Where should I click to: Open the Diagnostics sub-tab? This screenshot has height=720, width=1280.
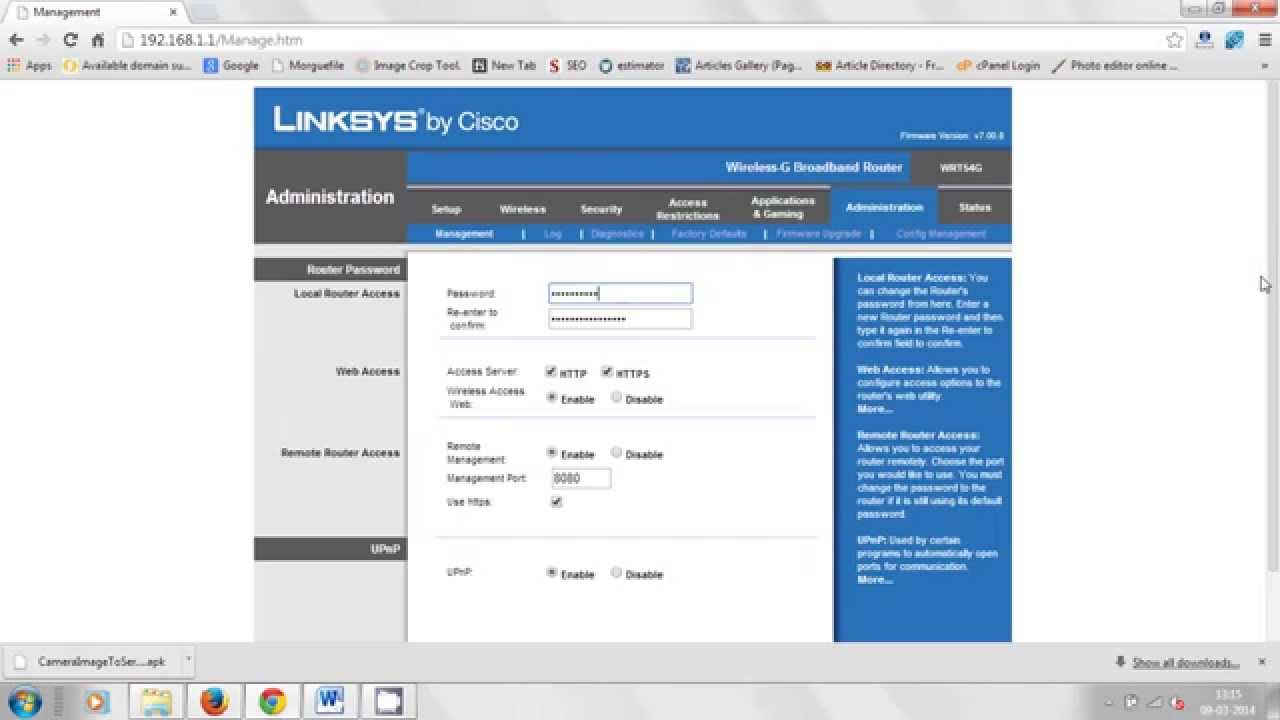pyautogui.click(x=617, y=234)
